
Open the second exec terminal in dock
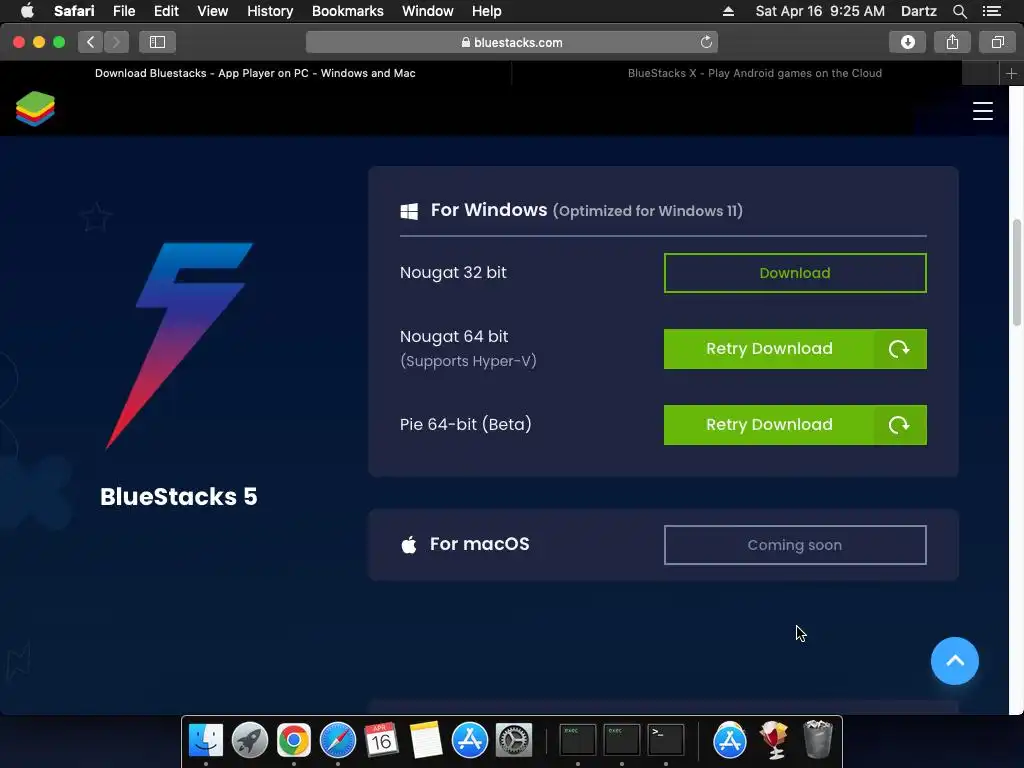click(x=622, y=740)
